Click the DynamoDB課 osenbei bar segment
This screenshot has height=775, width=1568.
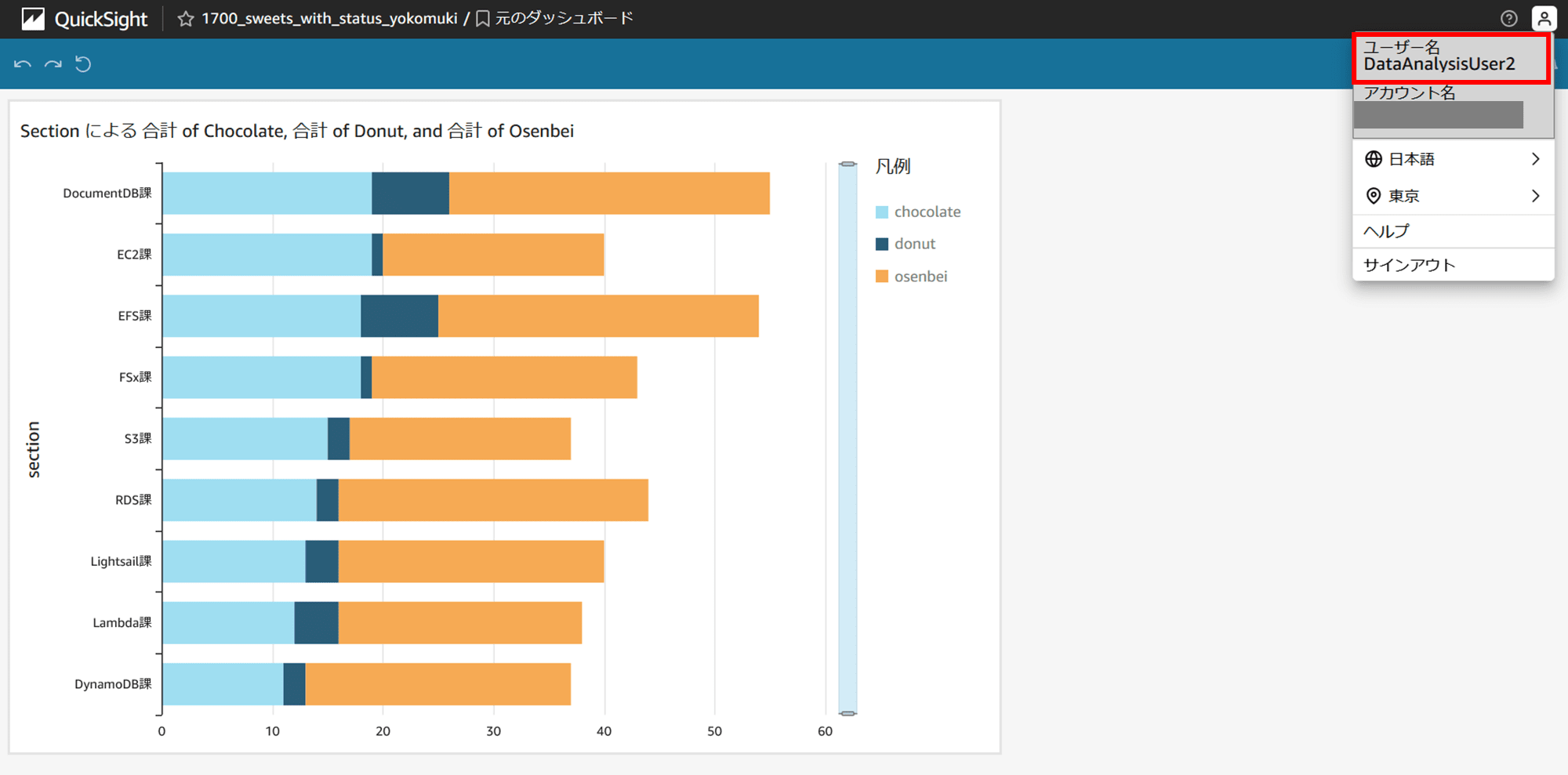coord(438,684)
